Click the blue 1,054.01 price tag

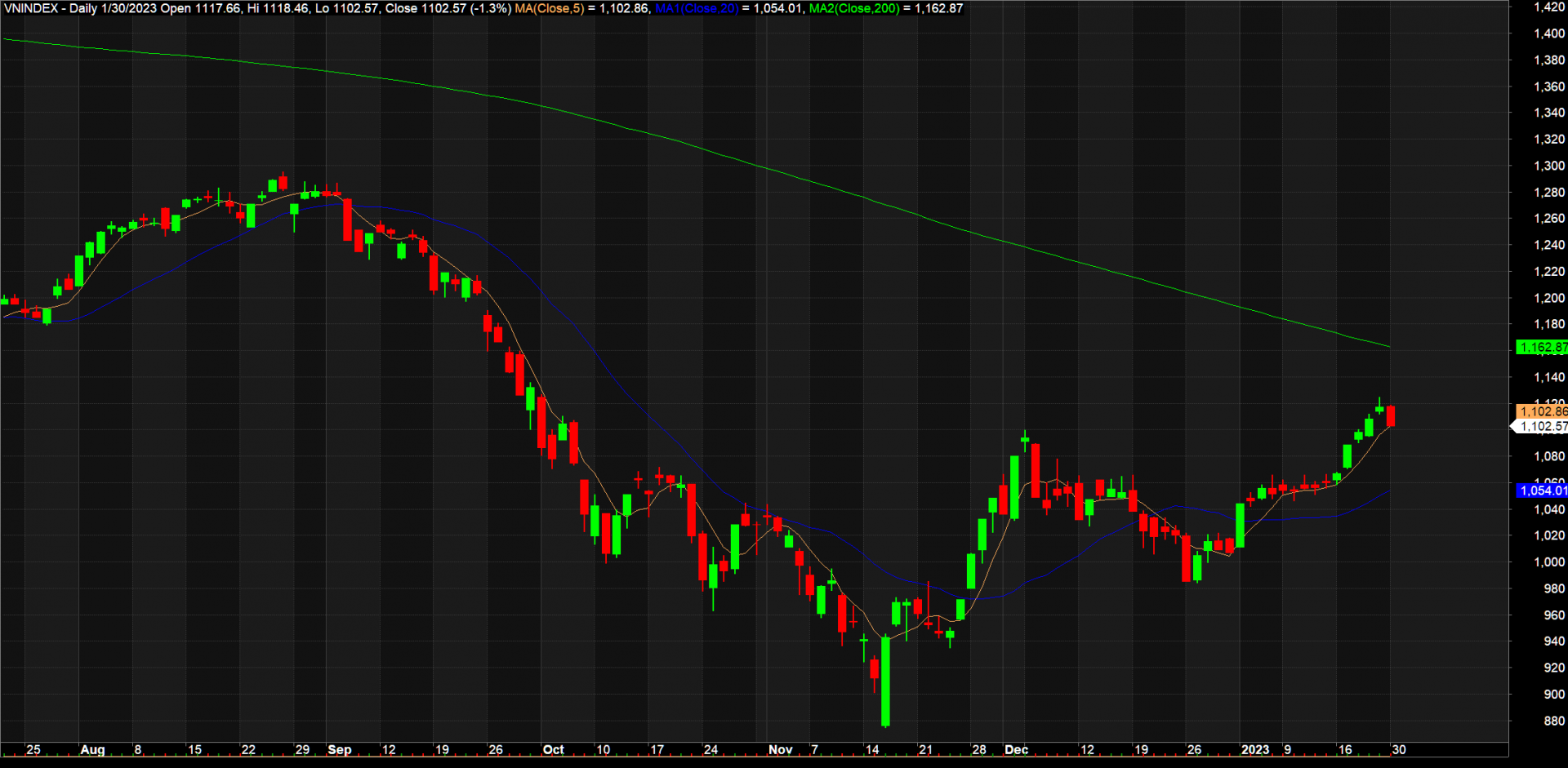(x=1542, y=491)
